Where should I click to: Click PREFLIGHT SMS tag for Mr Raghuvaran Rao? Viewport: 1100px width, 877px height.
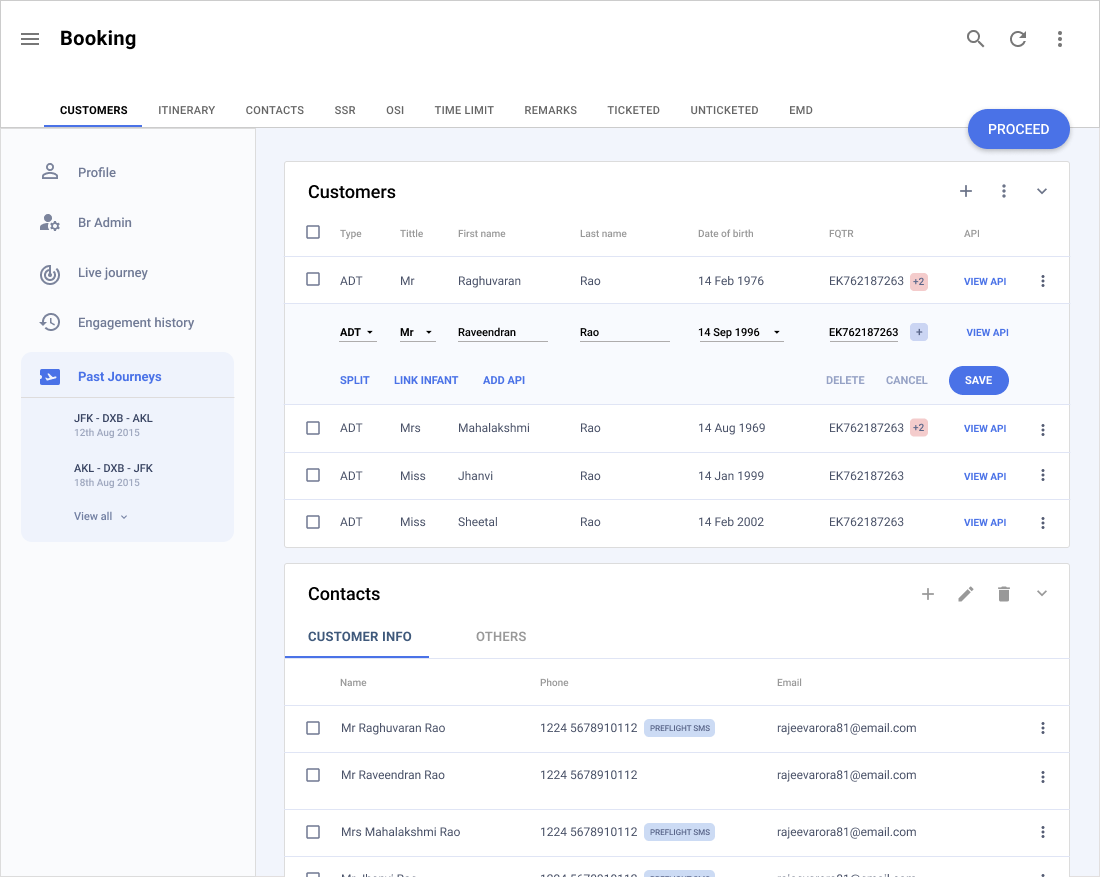pyautogui.click(x=680, y=728)
